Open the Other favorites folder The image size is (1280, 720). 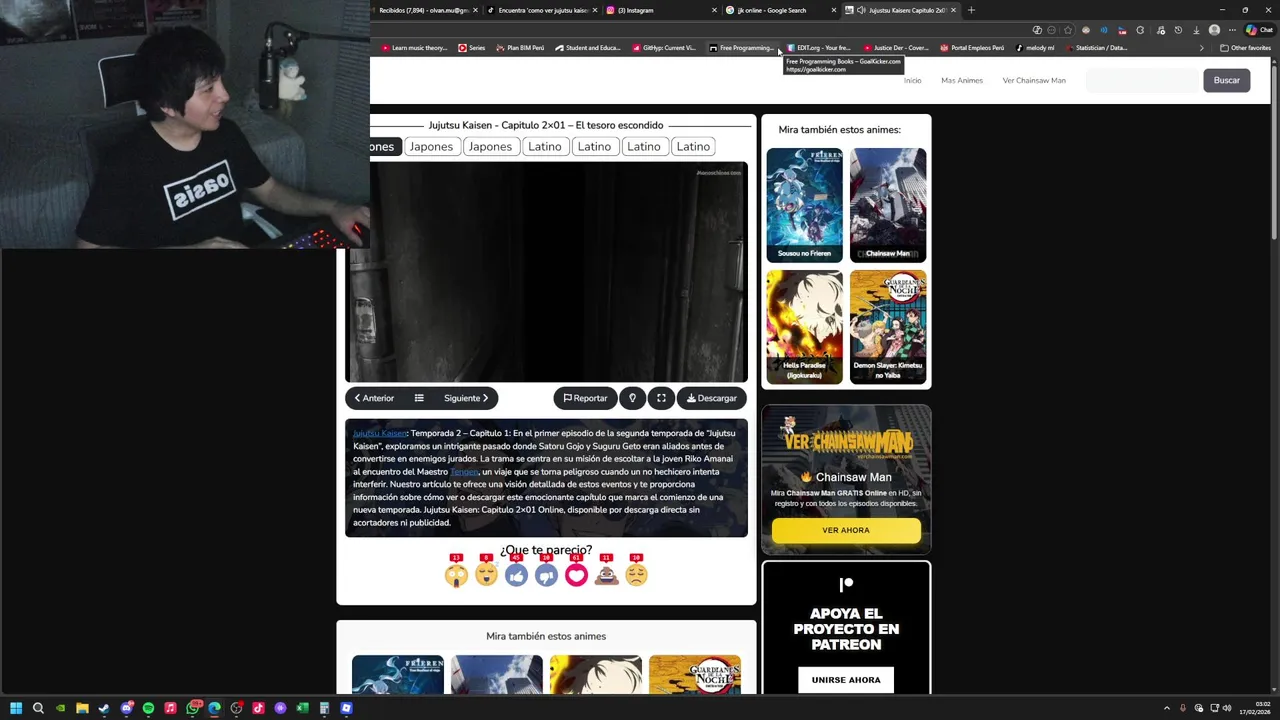(1245, 48)
